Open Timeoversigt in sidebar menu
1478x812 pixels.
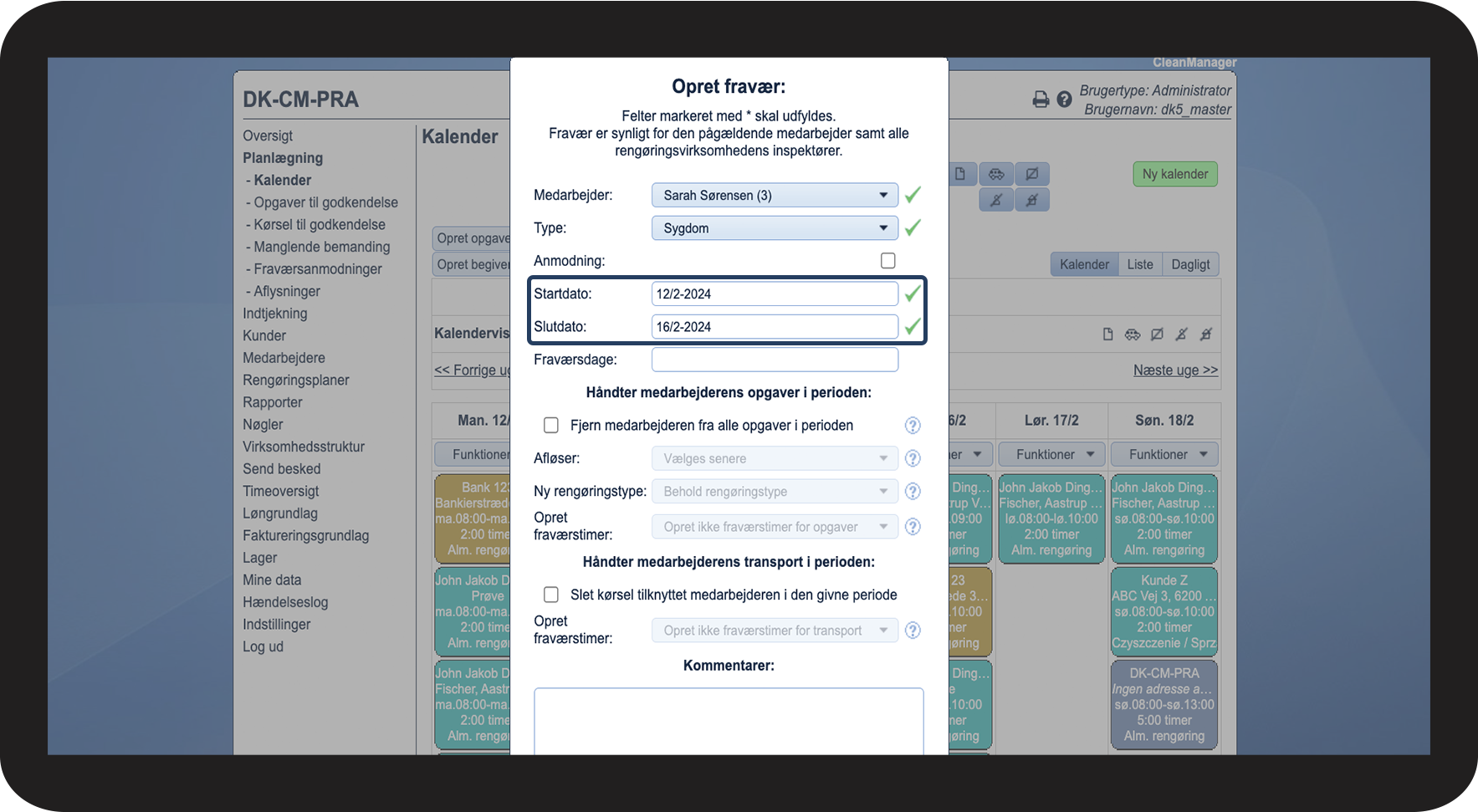click(x=280, y=492)
